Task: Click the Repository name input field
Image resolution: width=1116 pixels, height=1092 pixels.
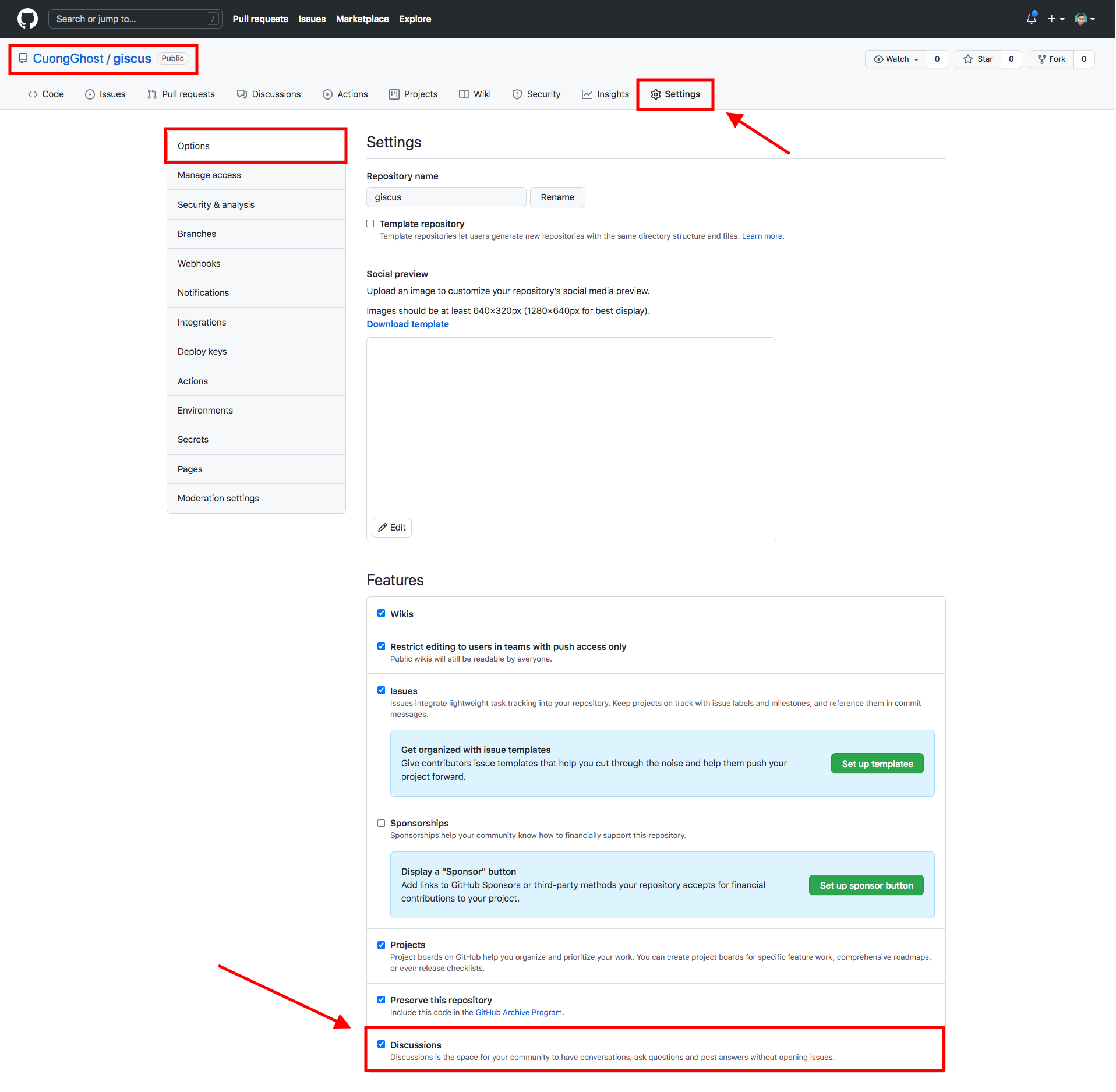Action: (446, 197)
